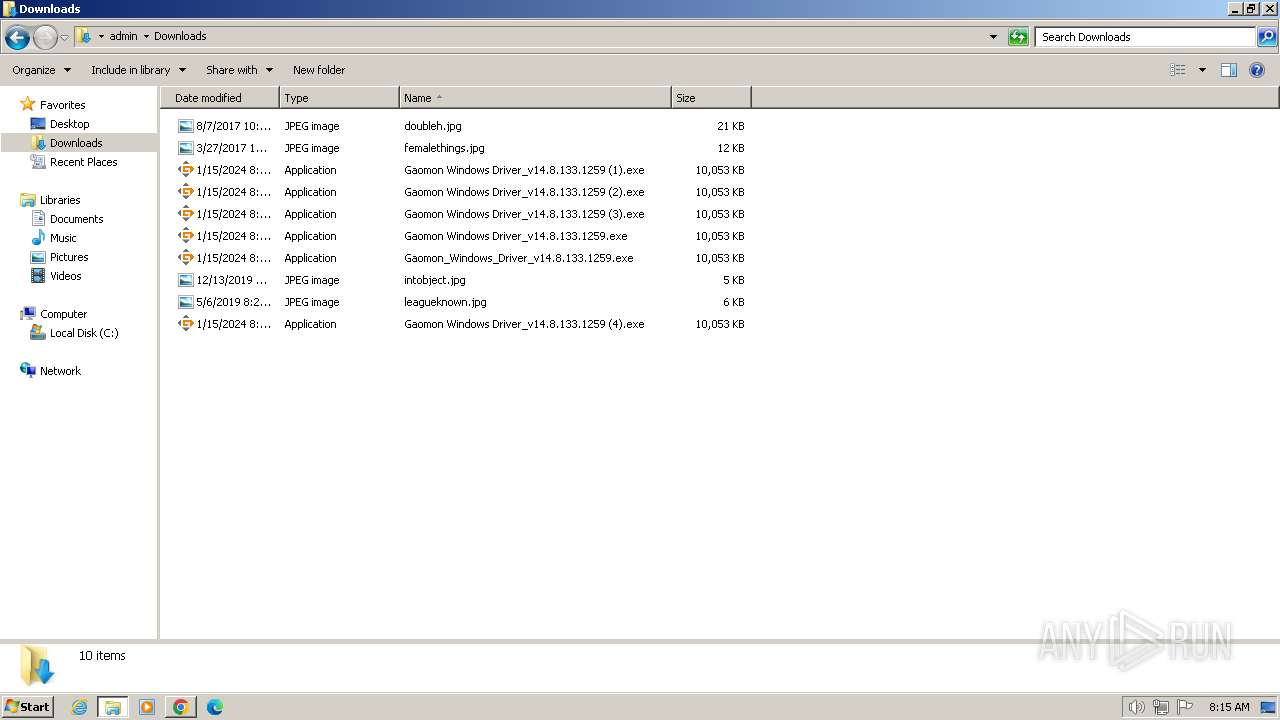
Task: Click the 21 KB size cell
Action: click(x=730, y=126)
